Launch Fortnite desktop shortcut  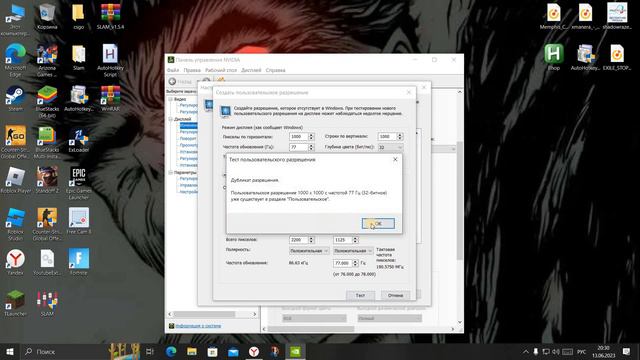[x=78, y=262]
